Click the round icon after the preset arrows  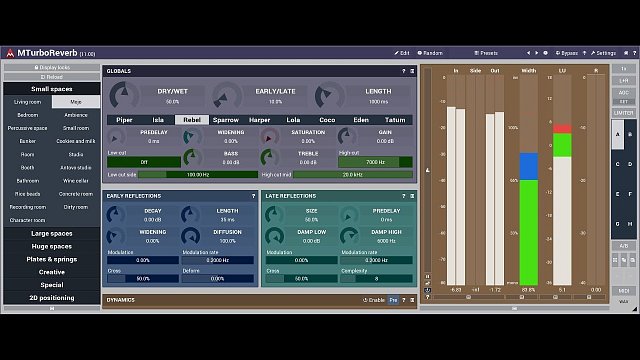pyautogui.click(x=545, y=53)
